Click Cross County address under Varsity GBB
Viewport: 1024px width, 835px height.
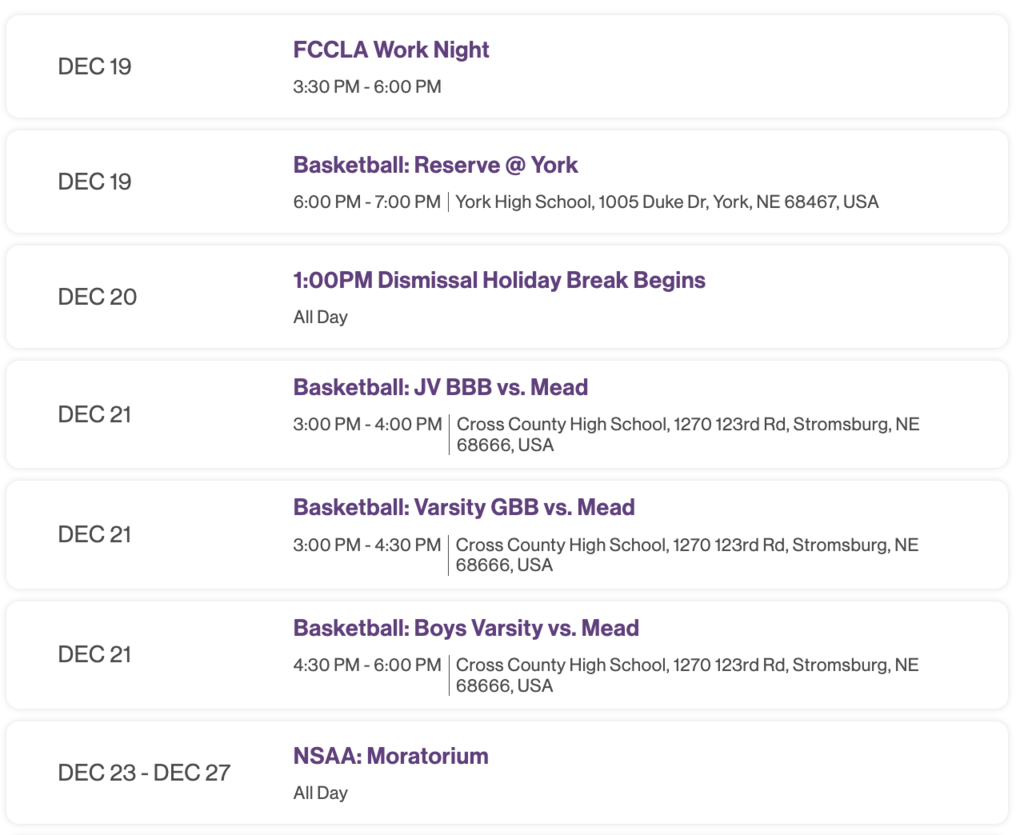point(687,555)
